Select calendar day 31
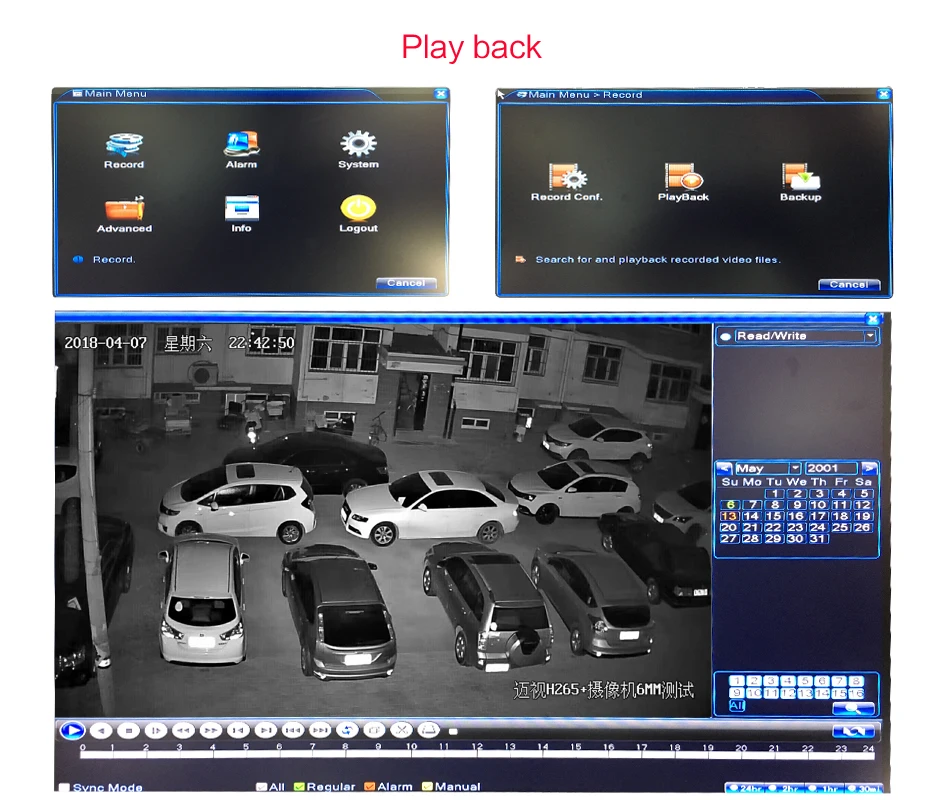The height and width of the screenshot is (800, 950). coord(817,539)
